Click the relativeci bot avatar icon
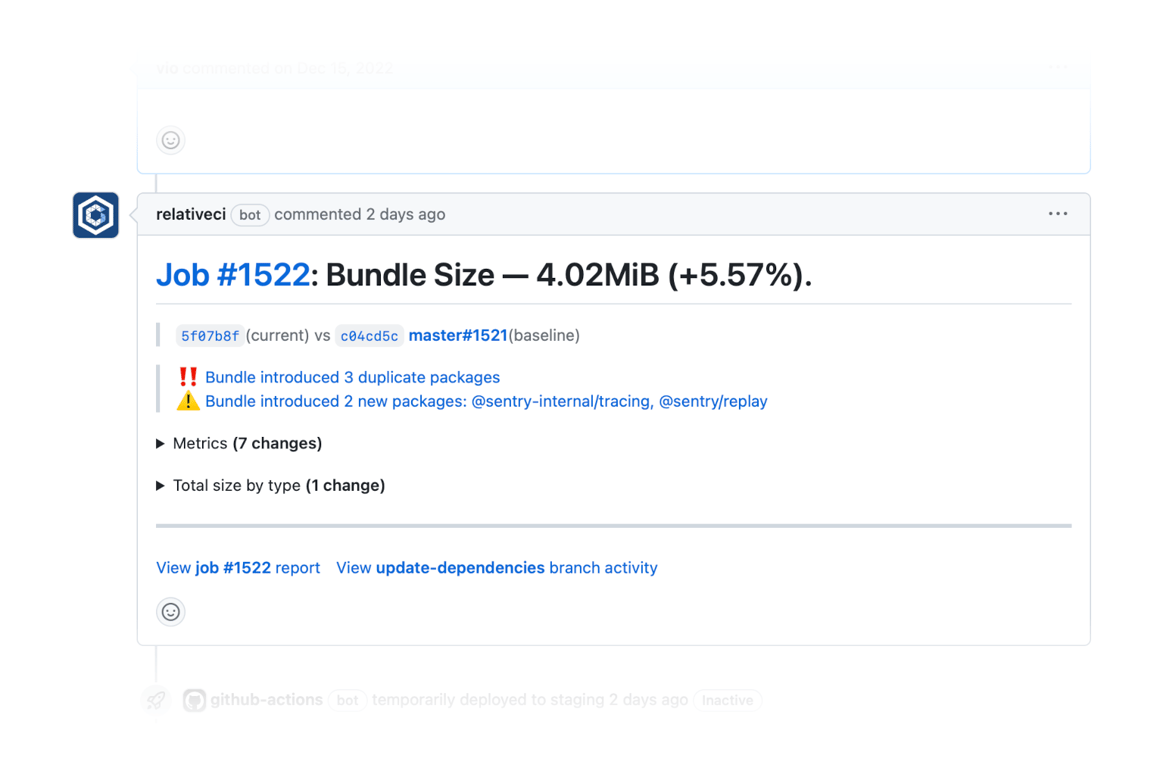The image size is (1163, 768). [x=95, y=214]
